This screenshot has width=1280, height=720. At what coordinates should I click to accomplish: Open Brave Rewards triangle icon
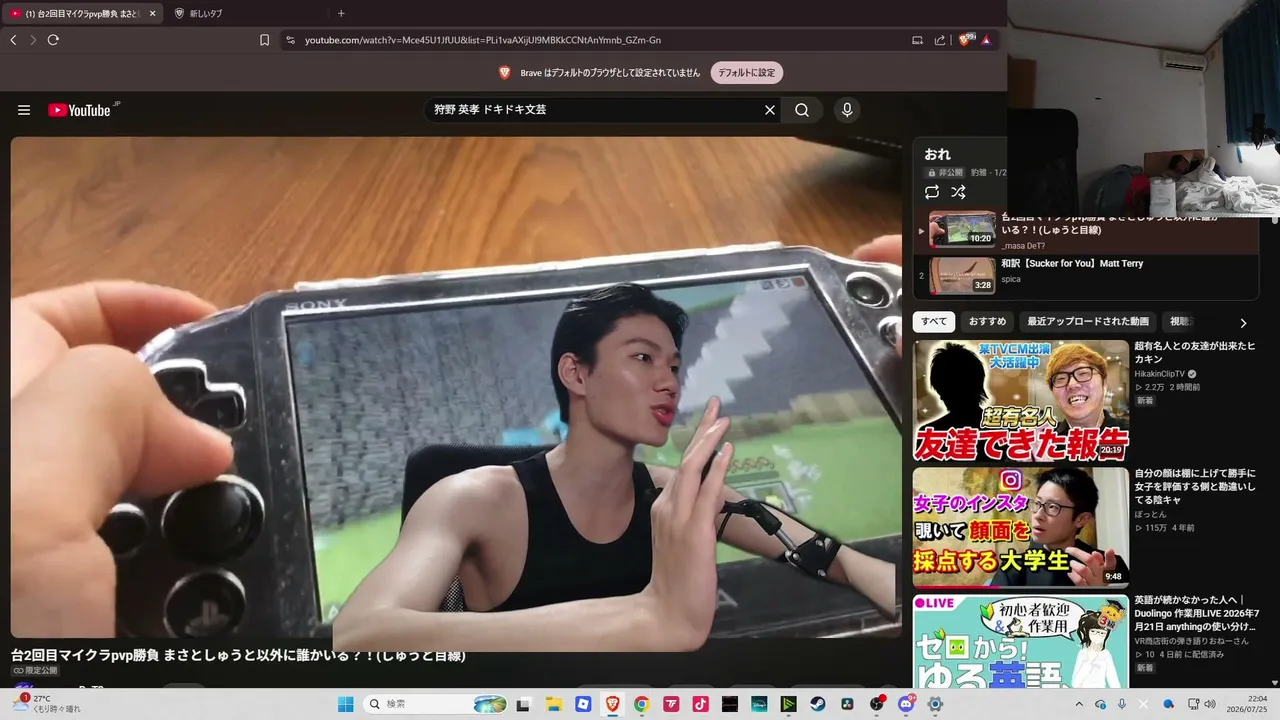coord(986,40)
